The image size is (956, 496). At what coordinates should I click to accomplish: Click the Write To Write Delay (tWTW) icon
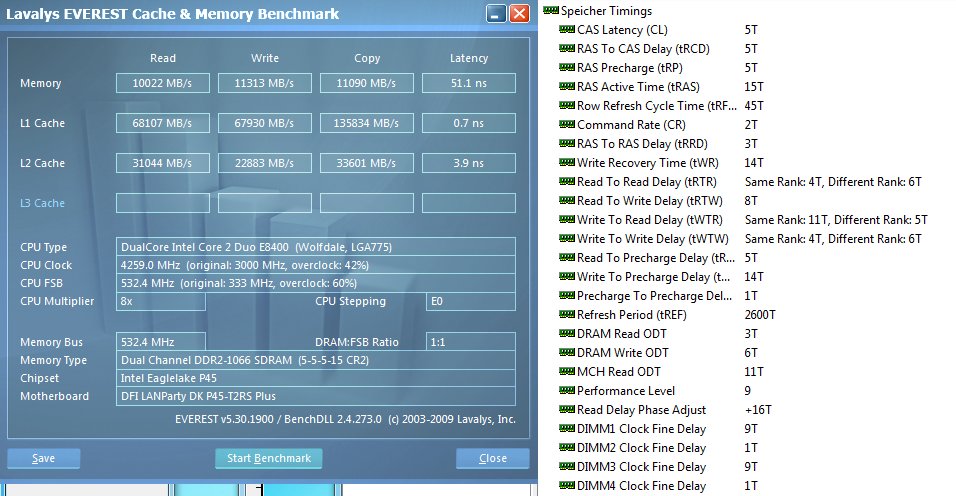[567, 238]
